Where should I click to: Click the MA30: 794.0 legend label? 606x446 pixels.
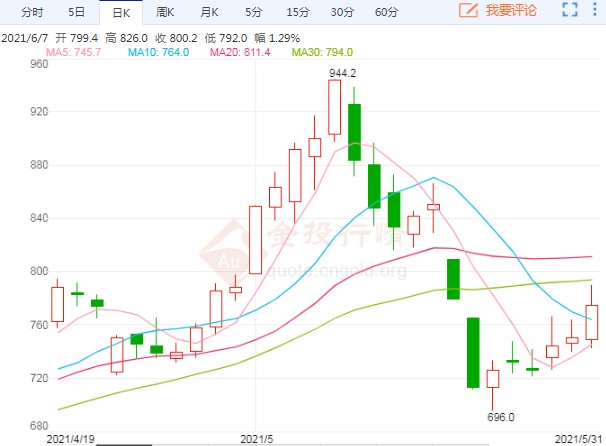click(x=322, y=52)
